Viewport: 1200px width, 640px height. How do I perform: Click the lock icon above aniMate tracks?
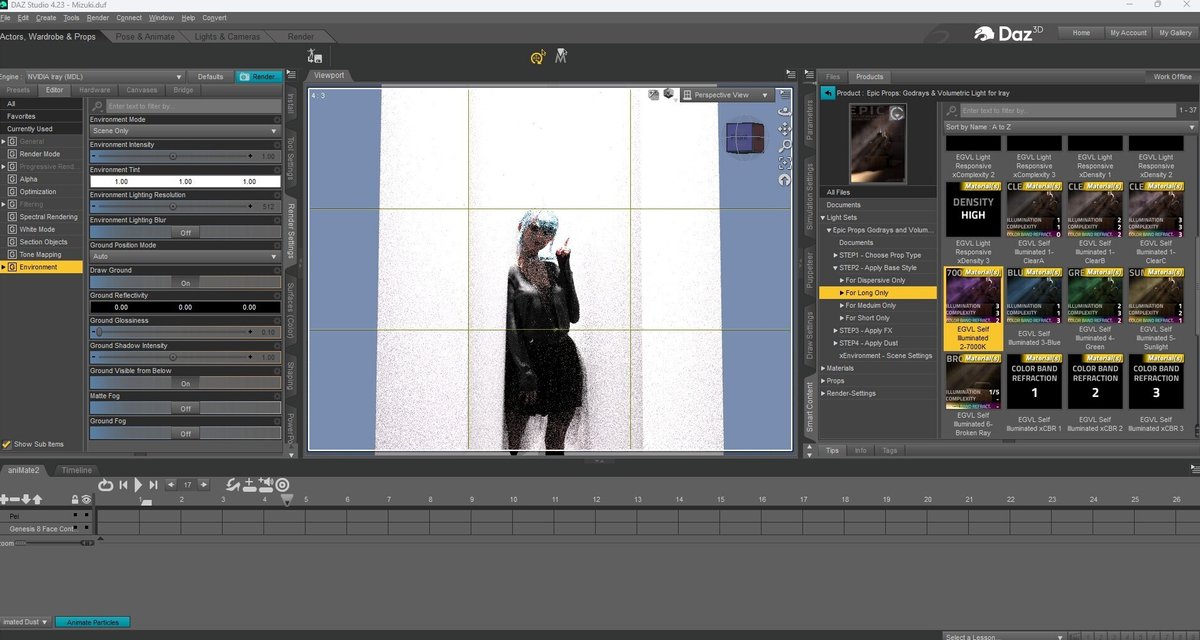pyautogui.click(x=74, y=499)
